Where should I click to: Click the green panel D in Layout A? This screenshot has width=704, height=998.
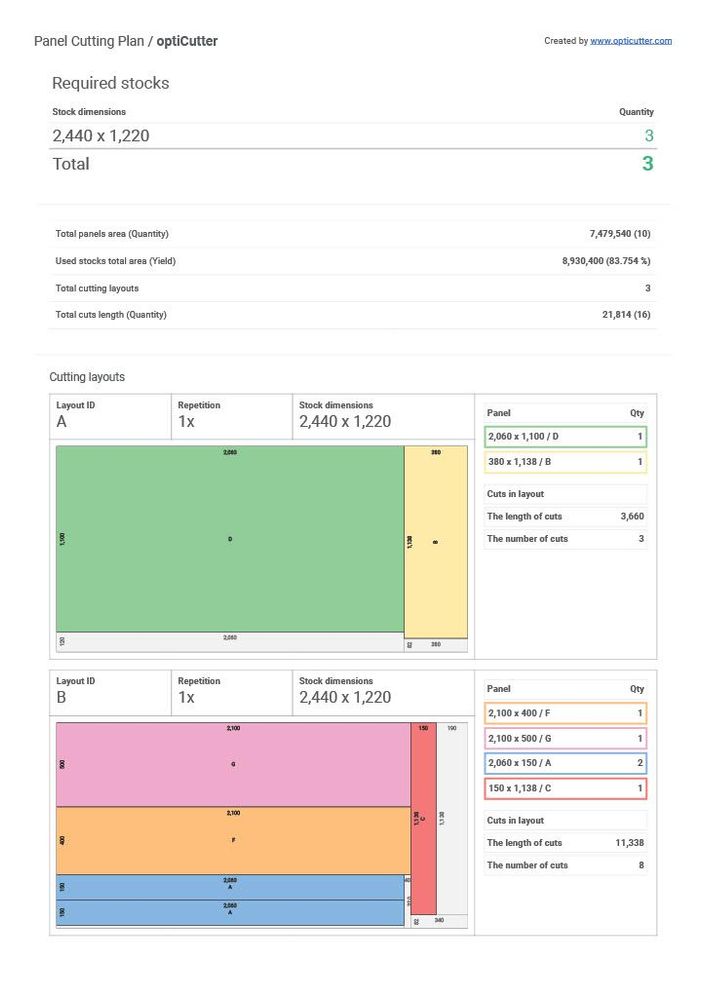pyautogui.click(x=230, y=539)
